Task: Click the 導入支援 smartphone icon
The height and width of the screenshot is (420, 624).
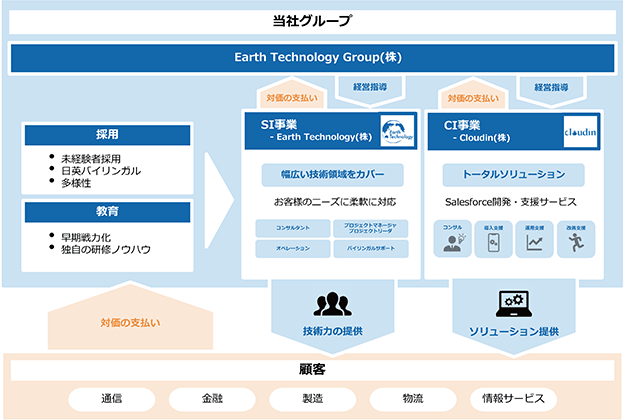Action: tap(493, 242)
